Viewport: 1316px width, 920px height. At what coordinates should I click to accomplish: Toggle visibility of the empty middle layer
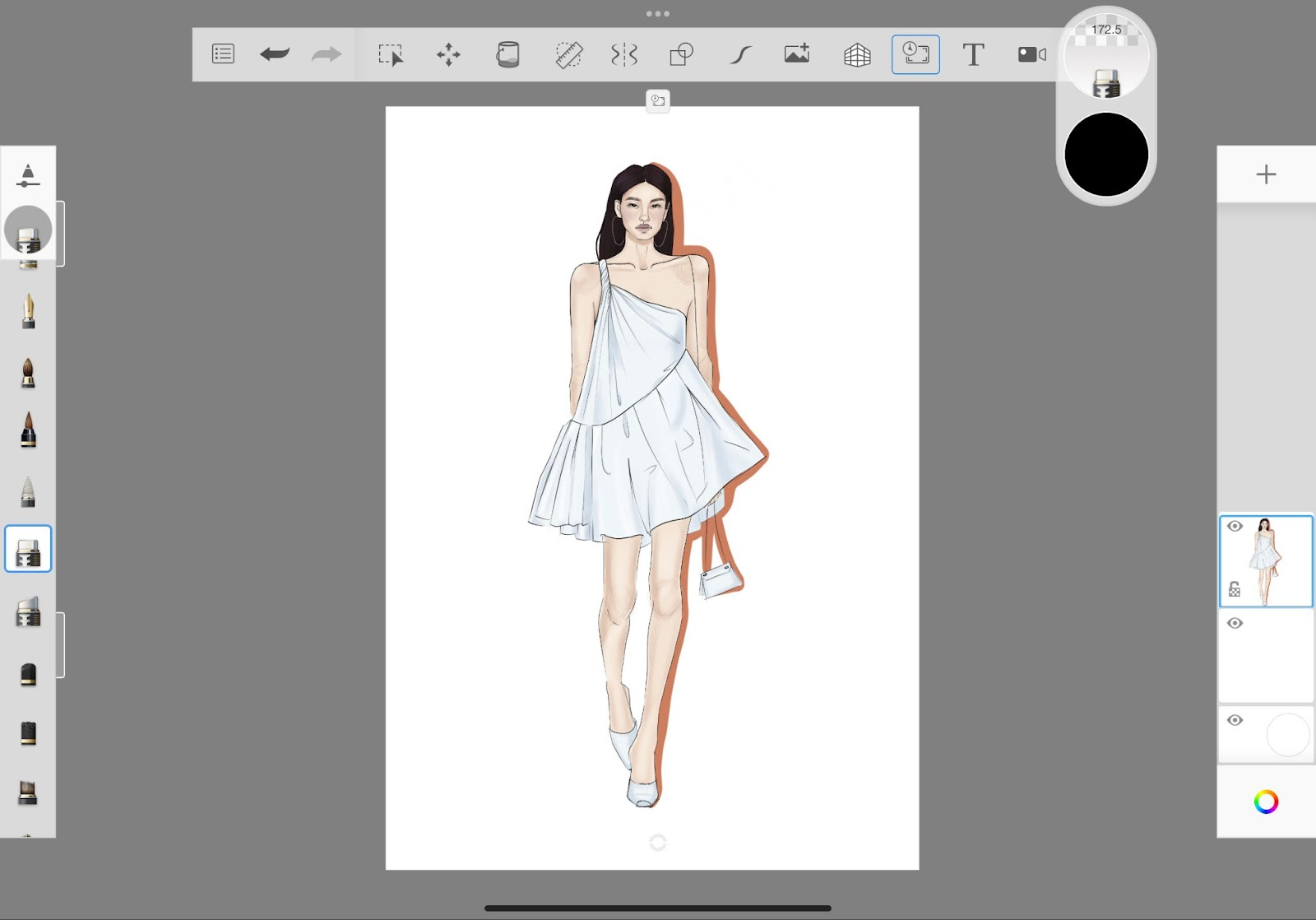pyautogui.click(x=1235, y=624)
